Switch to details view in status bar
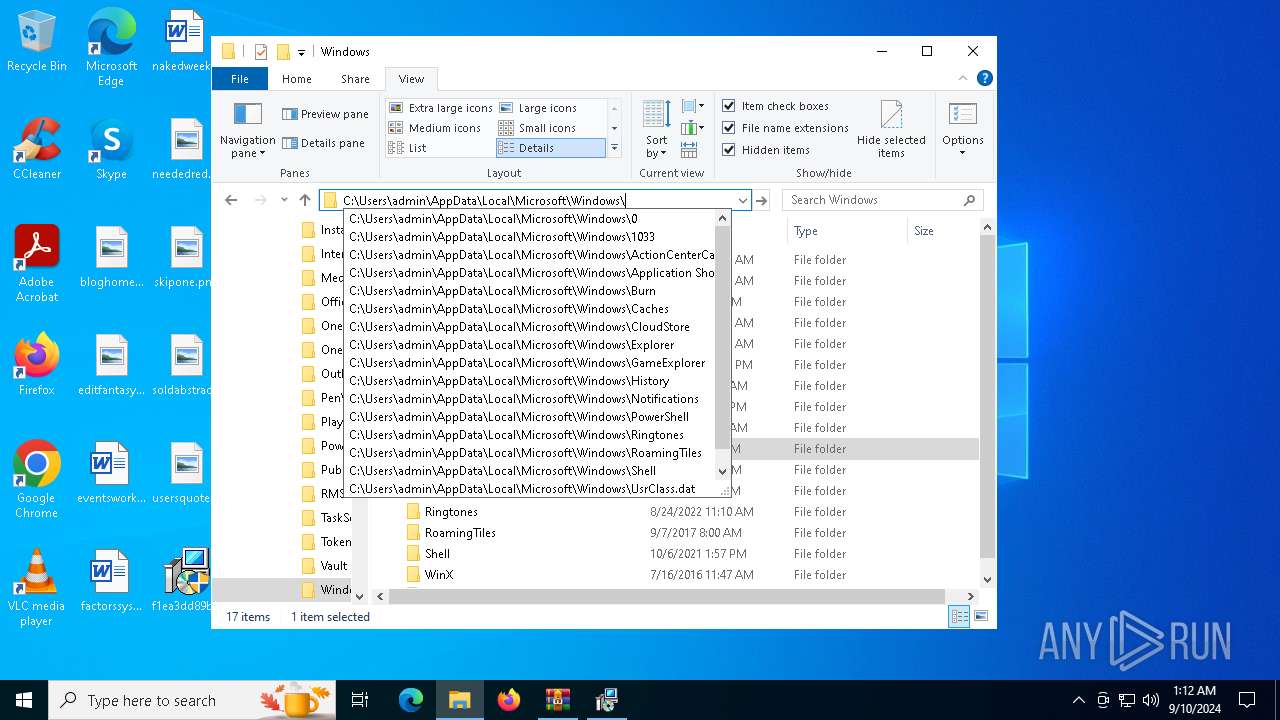 (x=959, y=617)
